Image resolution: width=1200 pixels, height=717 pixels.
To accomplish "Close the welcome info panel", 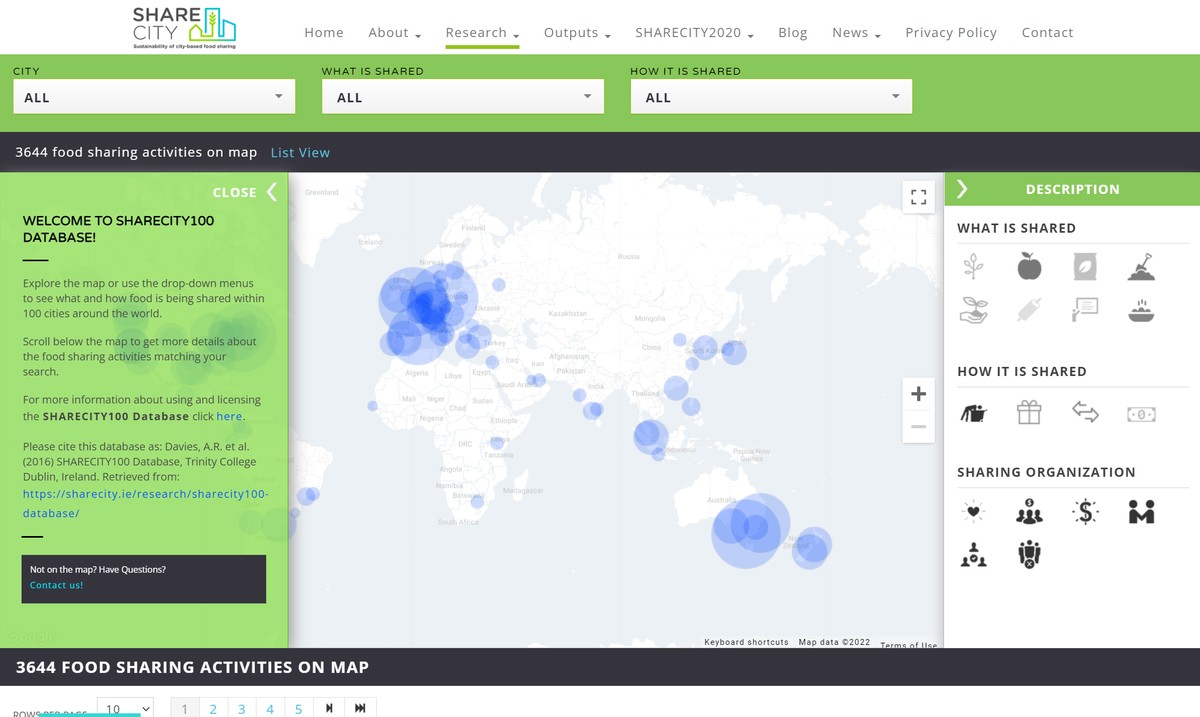I will point(245,192).
